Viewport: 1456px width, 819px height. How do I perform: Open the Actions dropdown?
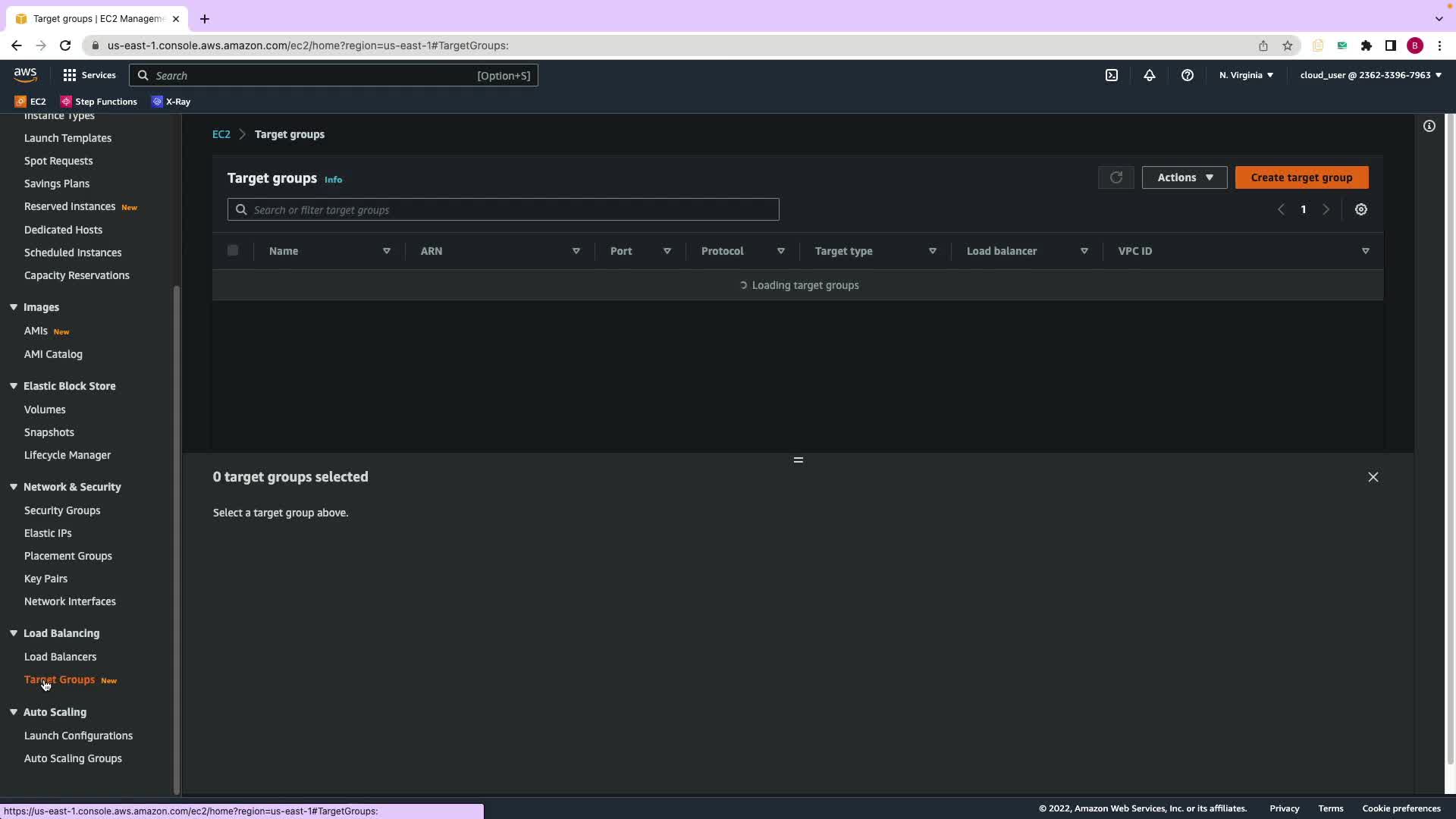click(1184, 177)
